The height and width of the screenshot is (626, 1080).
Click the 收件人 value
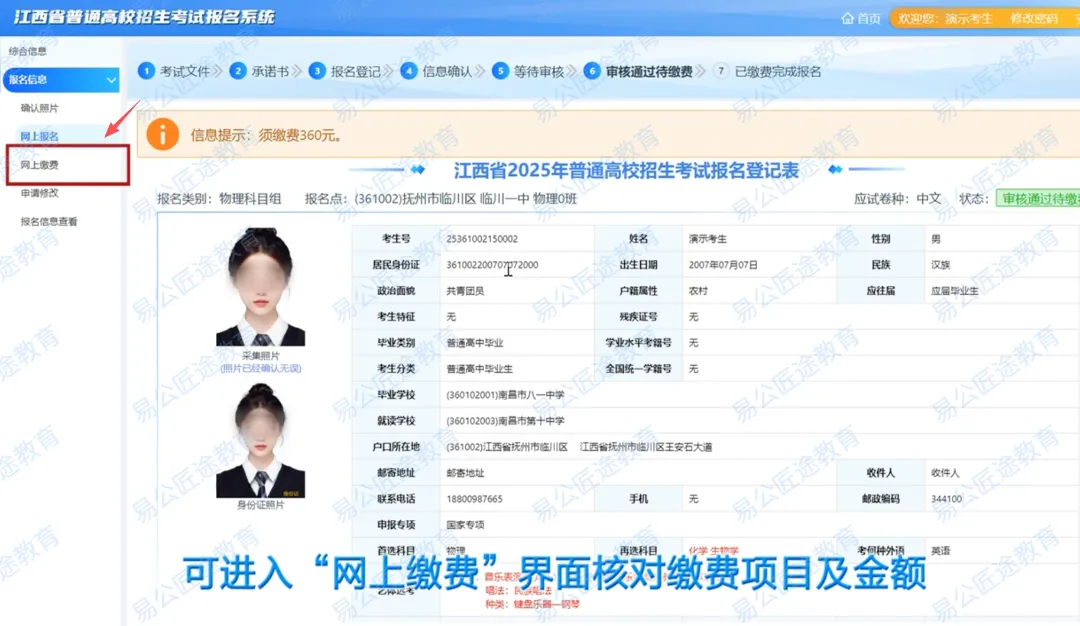coord(945,473)
